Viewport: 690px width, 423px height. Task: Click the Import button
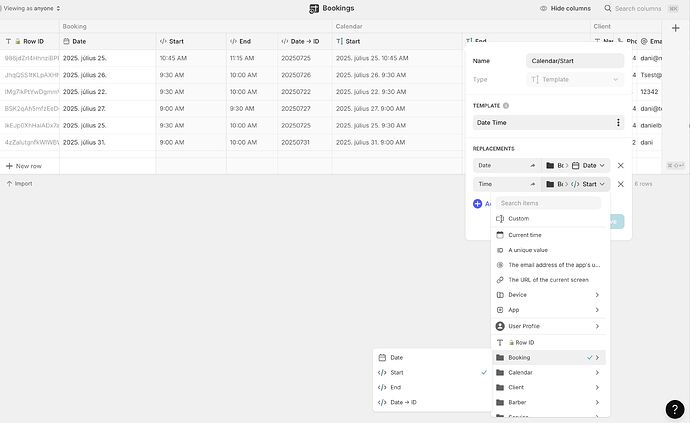[x=19, y=184]
